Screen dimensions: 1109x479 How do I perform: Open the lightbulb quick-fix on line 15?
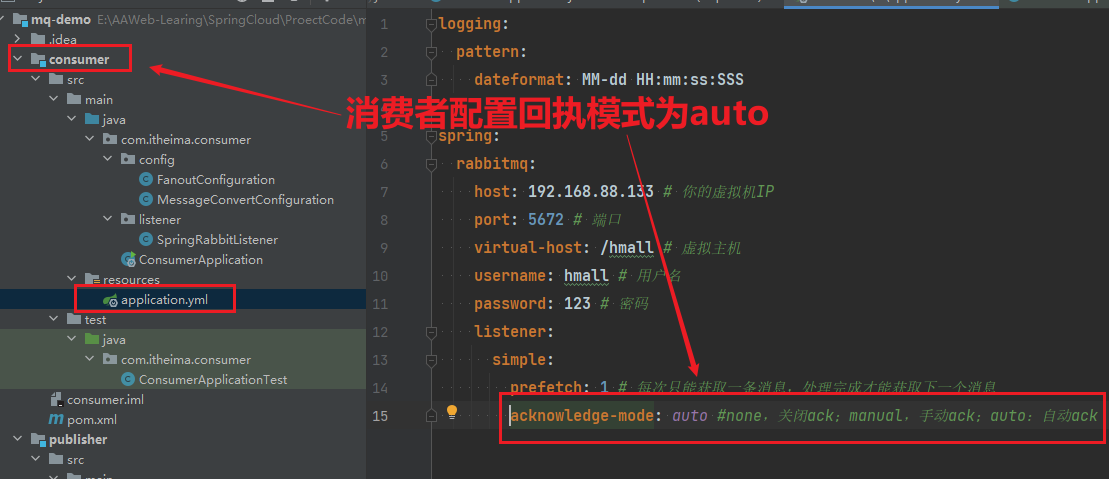pos(452,412)
